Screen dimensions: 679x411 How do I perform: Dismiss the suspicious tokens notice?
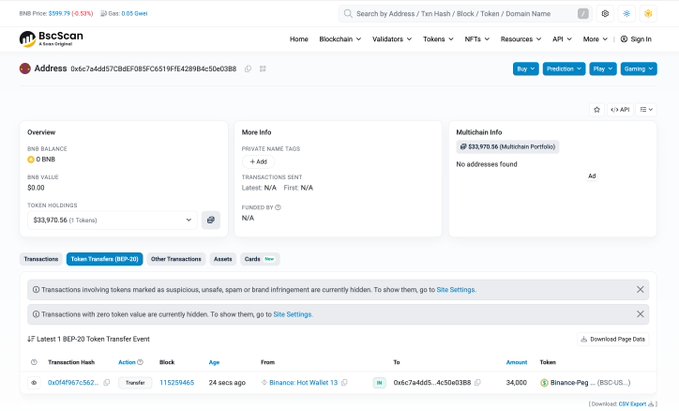click(640, 289)
